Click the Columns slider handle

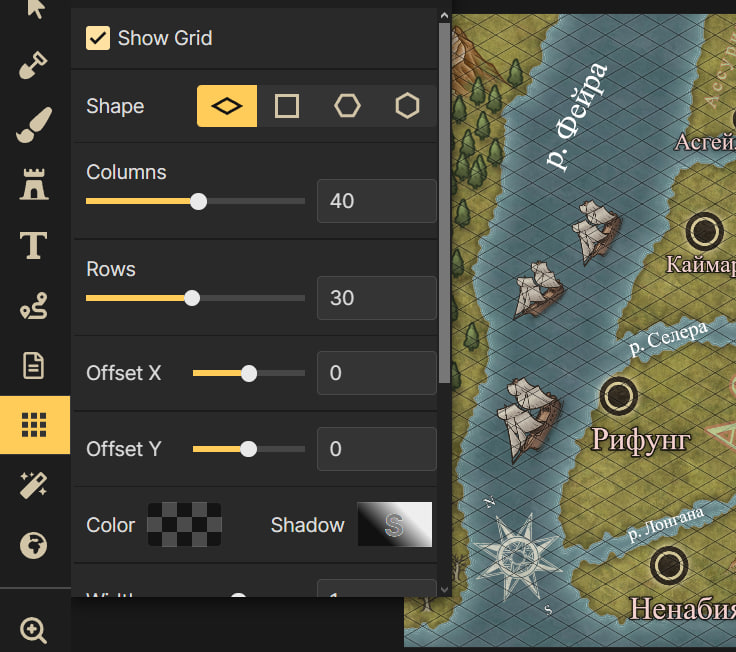(x=198, y=201)
